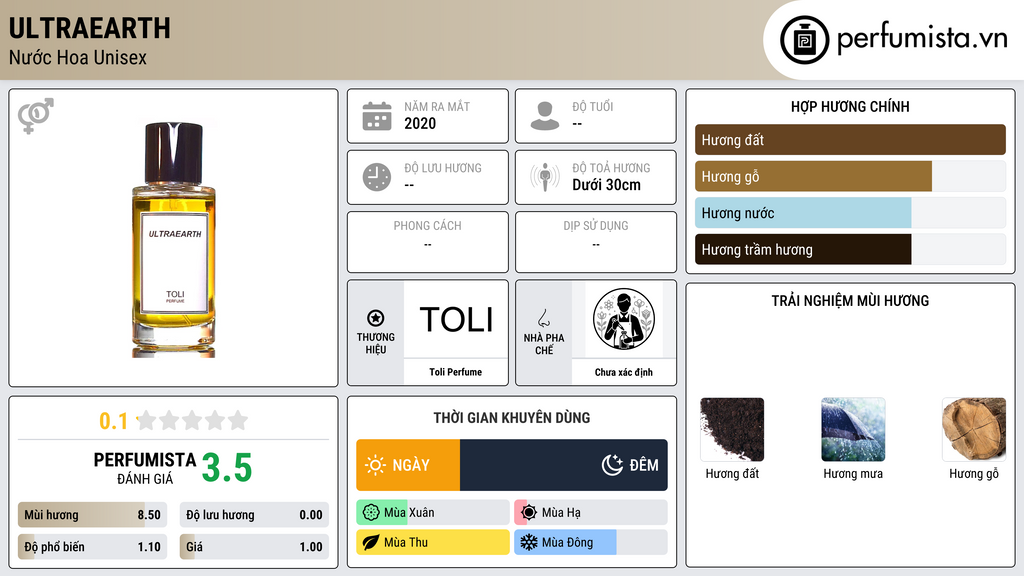Open the Toli Perfume brand link
Image resolution: width=1024 pixels, height=576 pixels.
pos(455,372)
